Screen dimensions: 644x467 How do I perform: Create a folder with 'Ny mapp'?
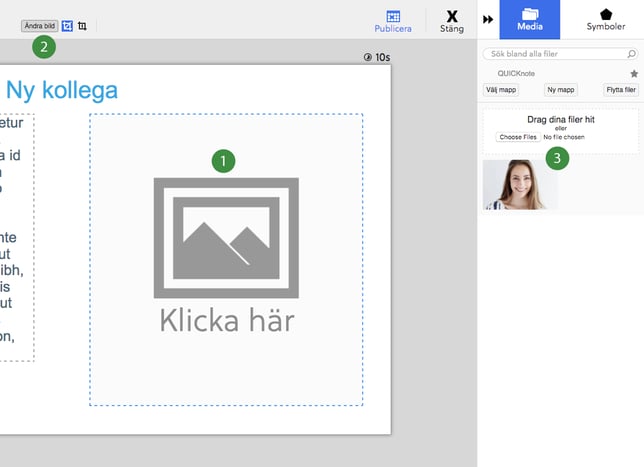click(x=560, y=90)
